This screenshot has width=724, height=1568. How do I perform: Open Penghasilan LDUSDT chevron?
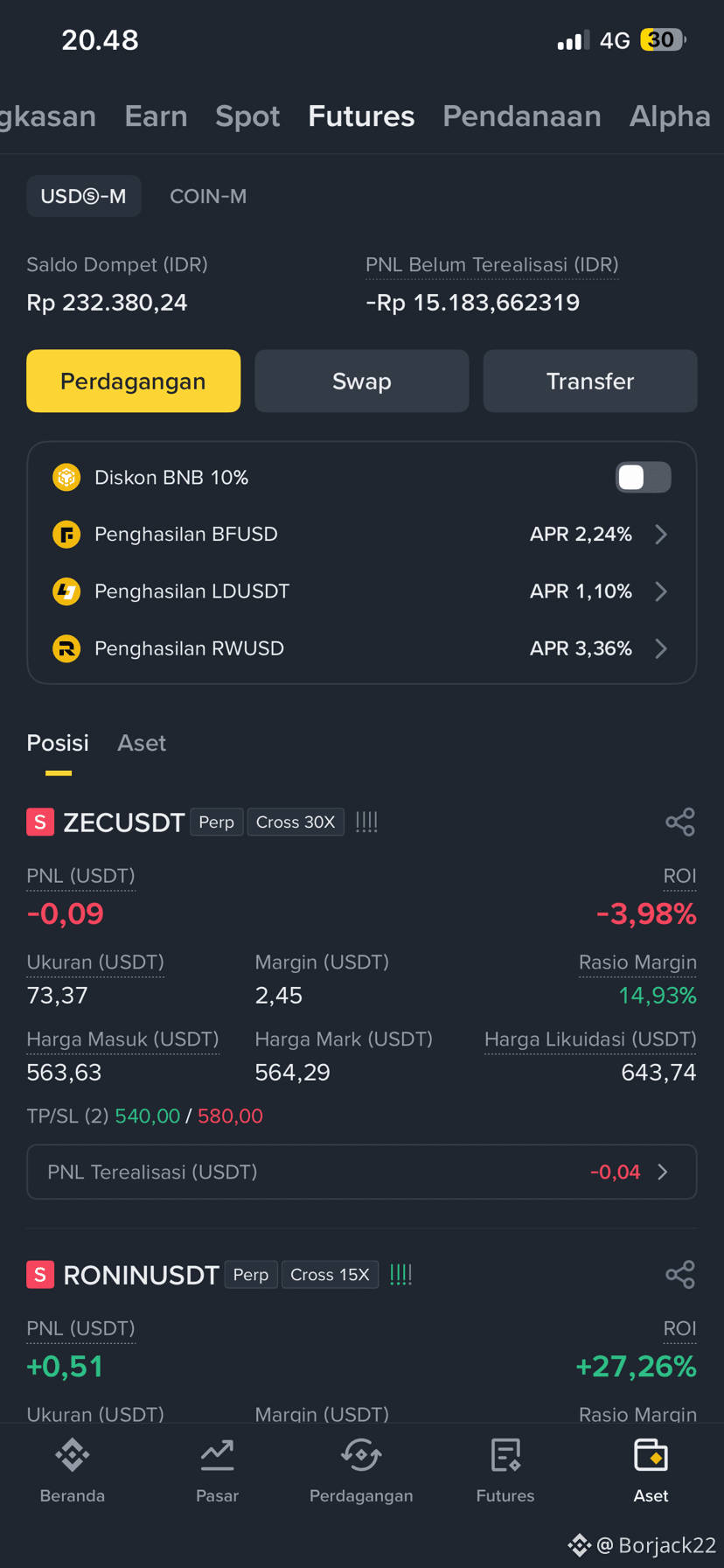[661, 591]
